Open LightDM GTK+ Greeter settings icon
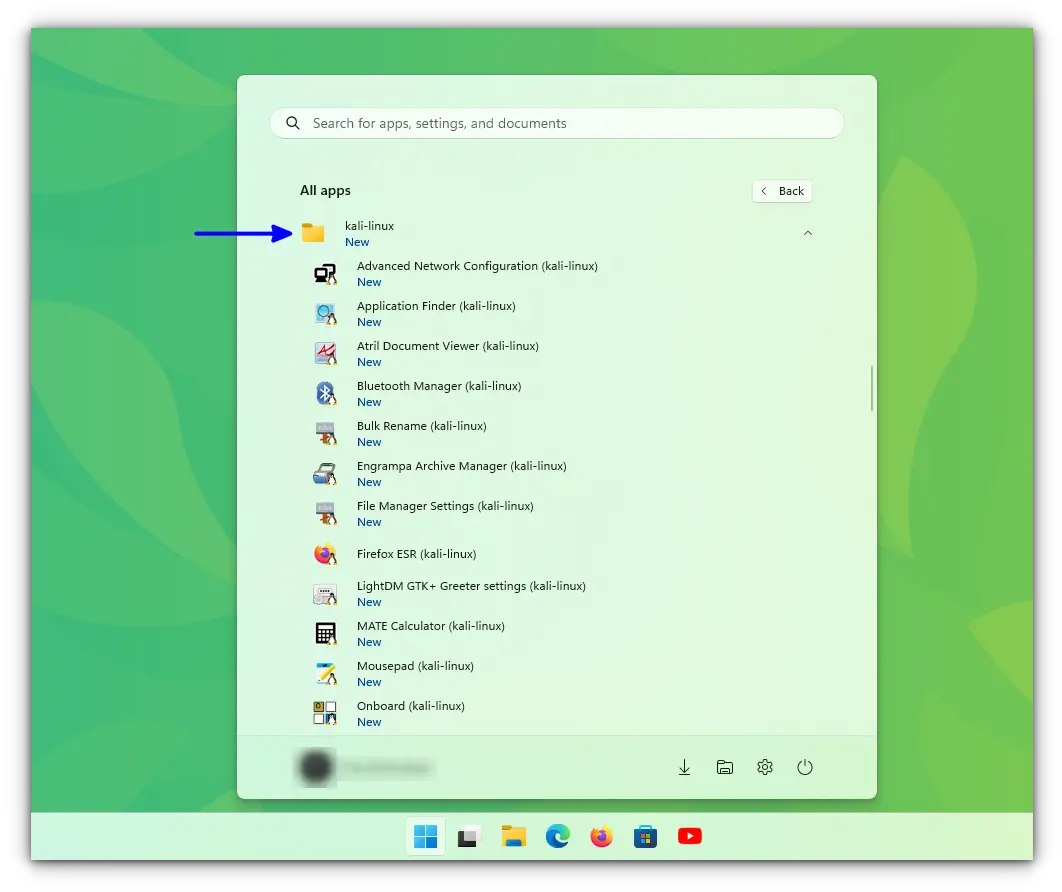The width and height of the screenshot is (1062, 892). [x=325, y=594]
